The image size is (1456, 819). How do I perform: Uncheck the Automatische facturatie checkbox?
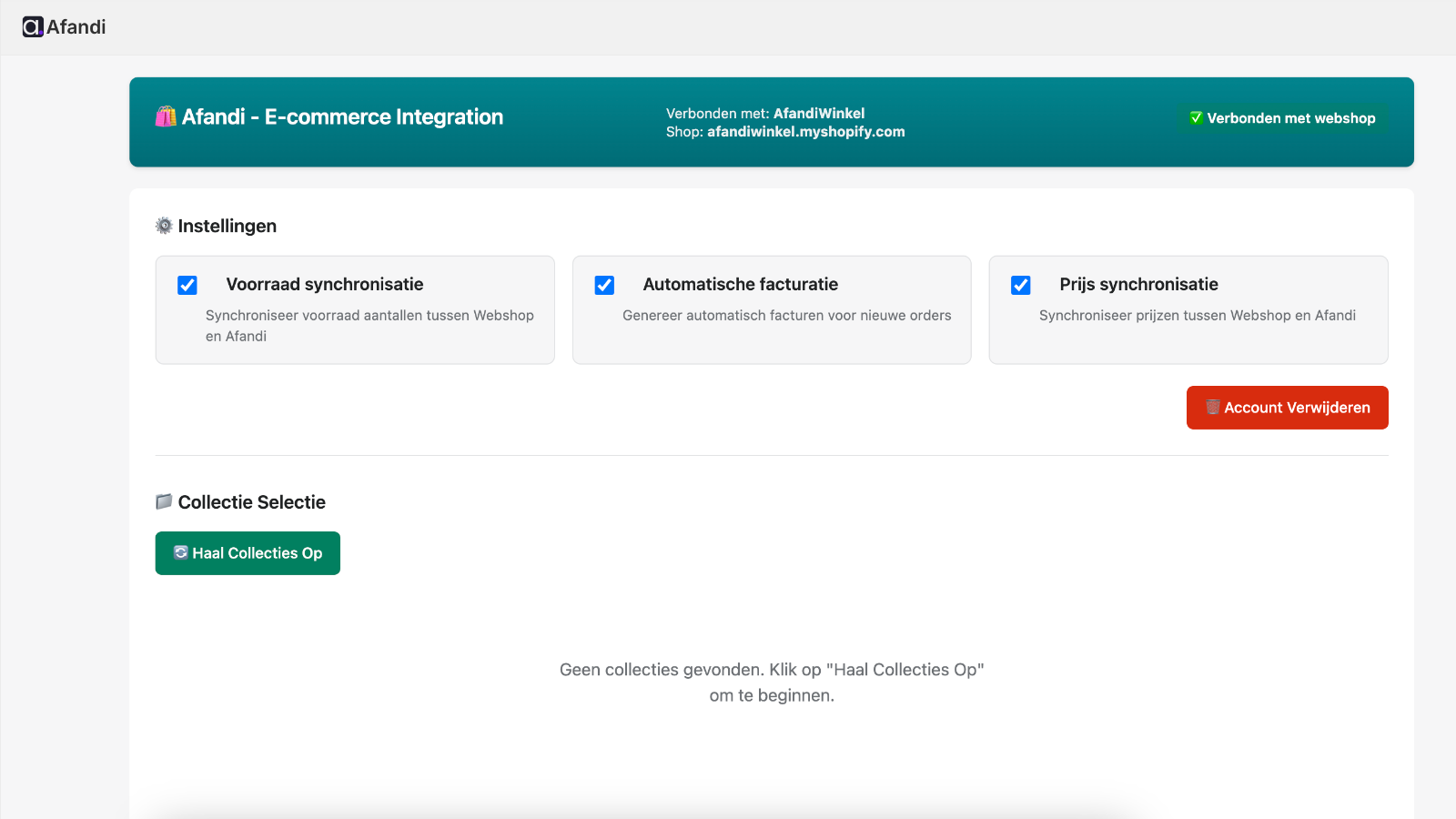604,285
